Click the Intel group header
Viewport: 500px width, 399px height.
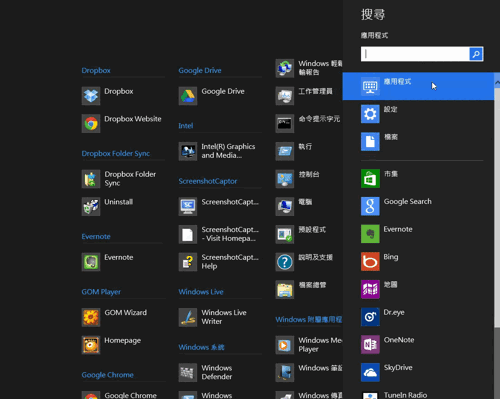[186, 126]
